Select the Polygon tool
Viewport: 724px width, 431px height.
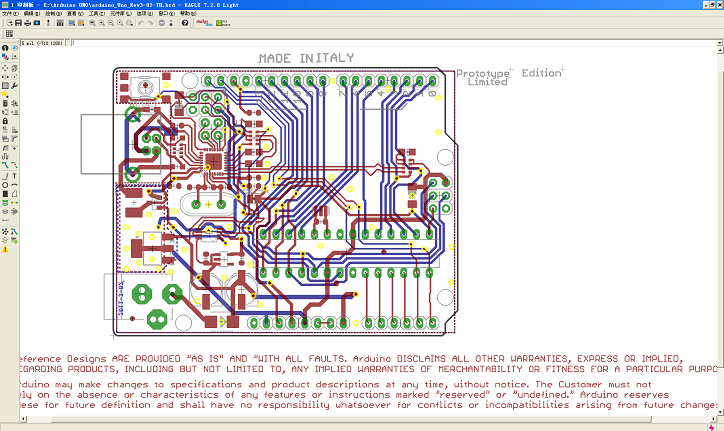click(14, 194)
